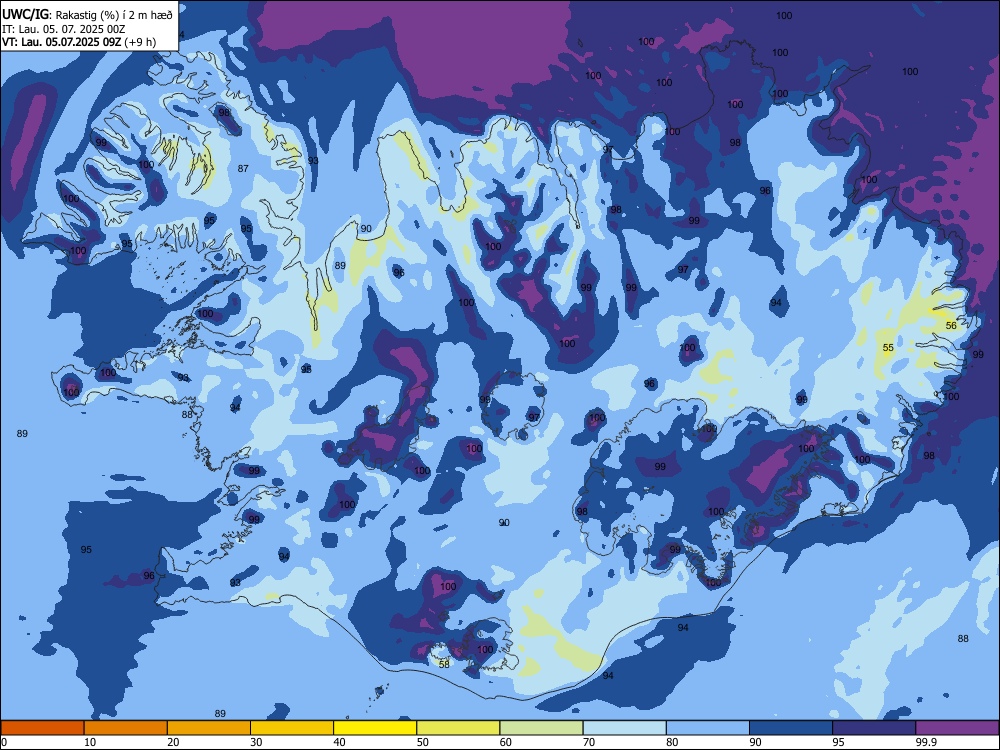The width and height of the screenshot is (1000, 750).
Task: Click the 'VT: Lau. 05.07.2025 09Z (+9 h)' line
Action: point(79,42)
